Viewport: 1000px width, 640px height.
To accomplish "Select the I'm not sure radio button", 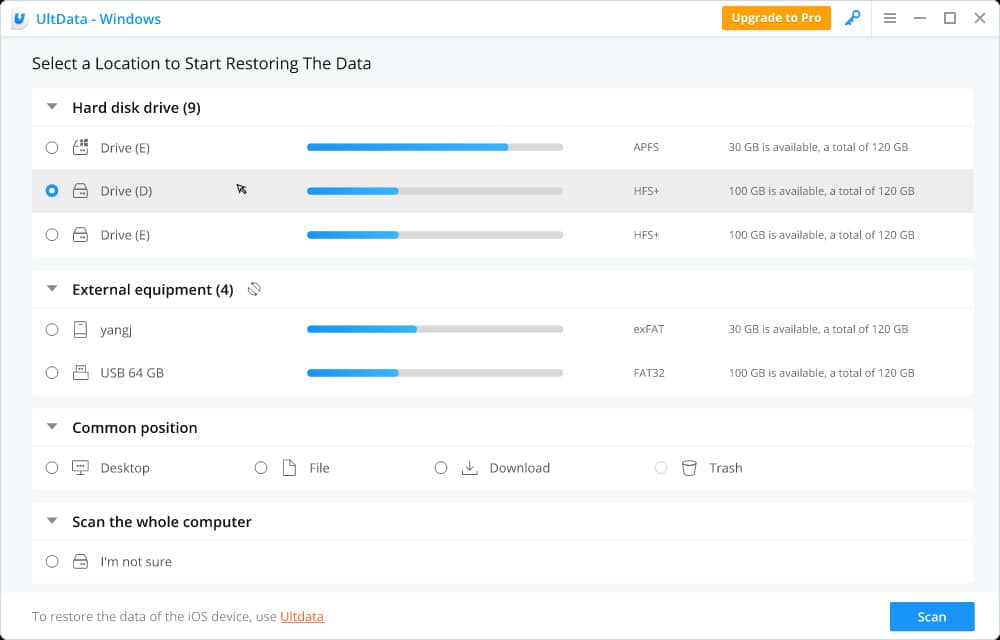I will [52, 562].
